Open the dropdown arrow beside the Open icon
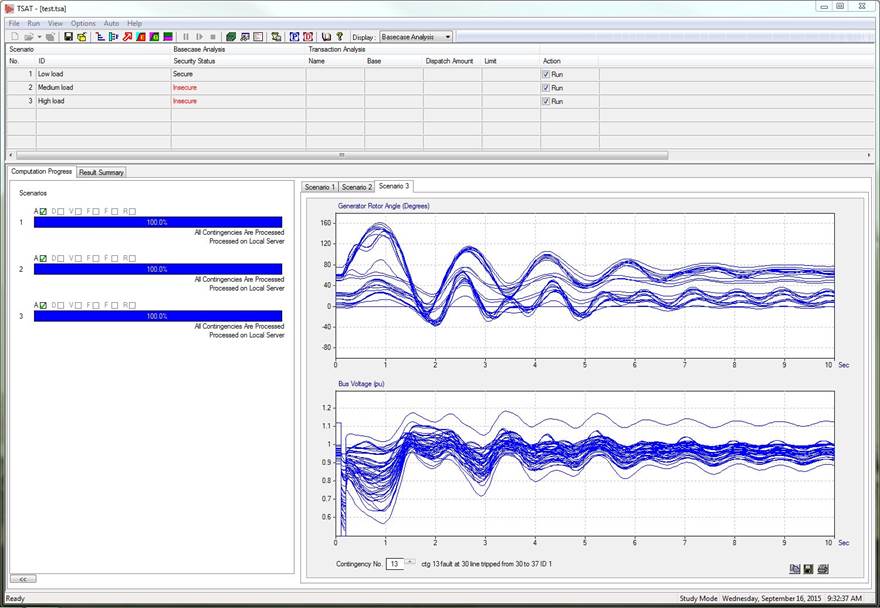This screenshot has width=880, height=608. [39, 37]
